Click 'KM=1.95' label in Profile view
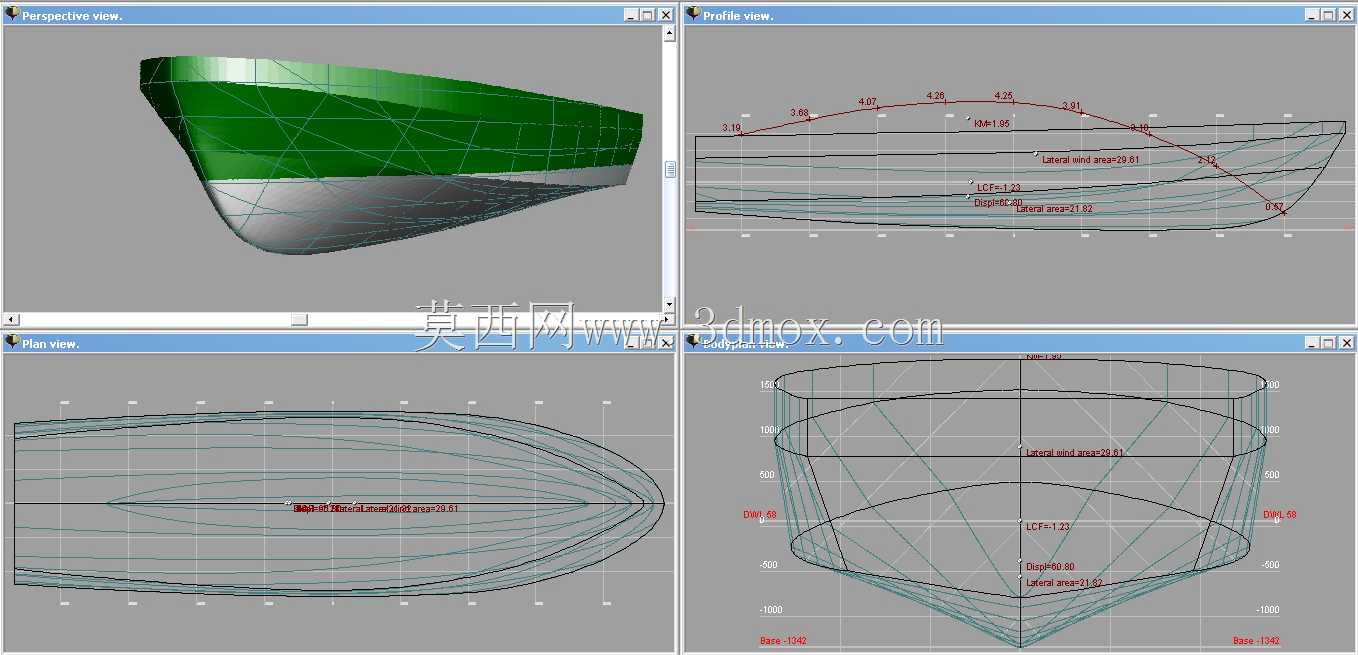This screenshot has width=1358, height=655. (x=992, y=123)
